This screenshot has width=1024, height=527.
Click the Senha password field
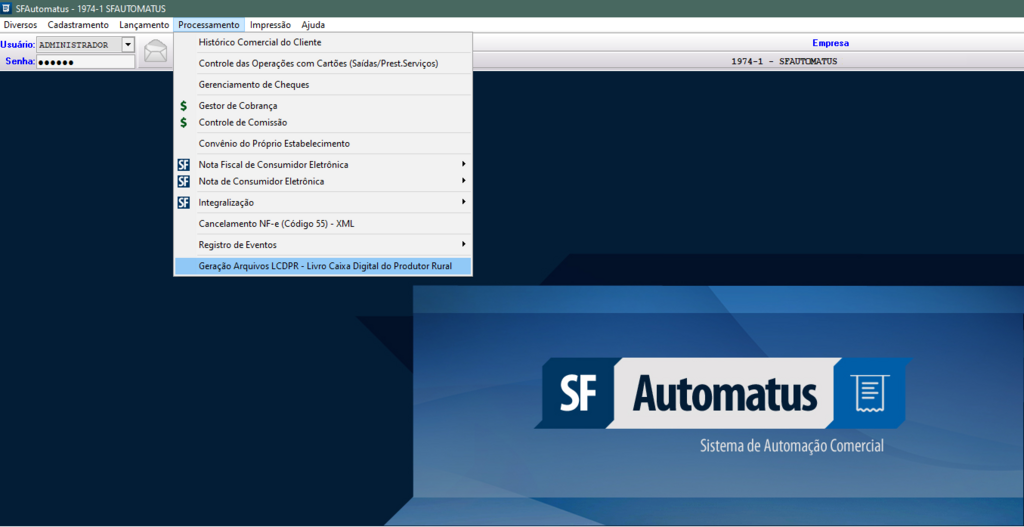click(85, 62)
